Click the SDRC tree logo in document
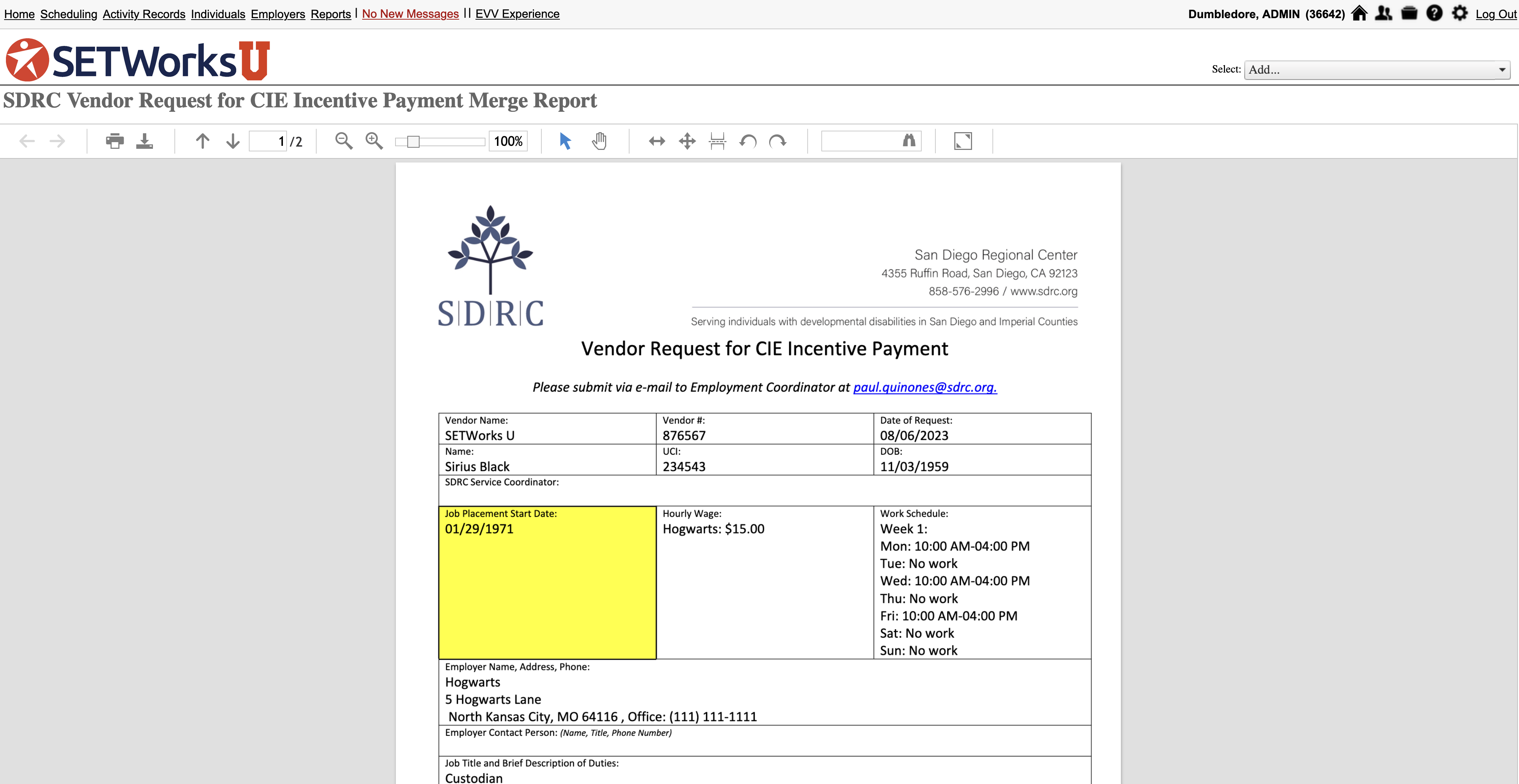Image resolution: width=1519 pixels, height=784 pixels. pos(491,265)
